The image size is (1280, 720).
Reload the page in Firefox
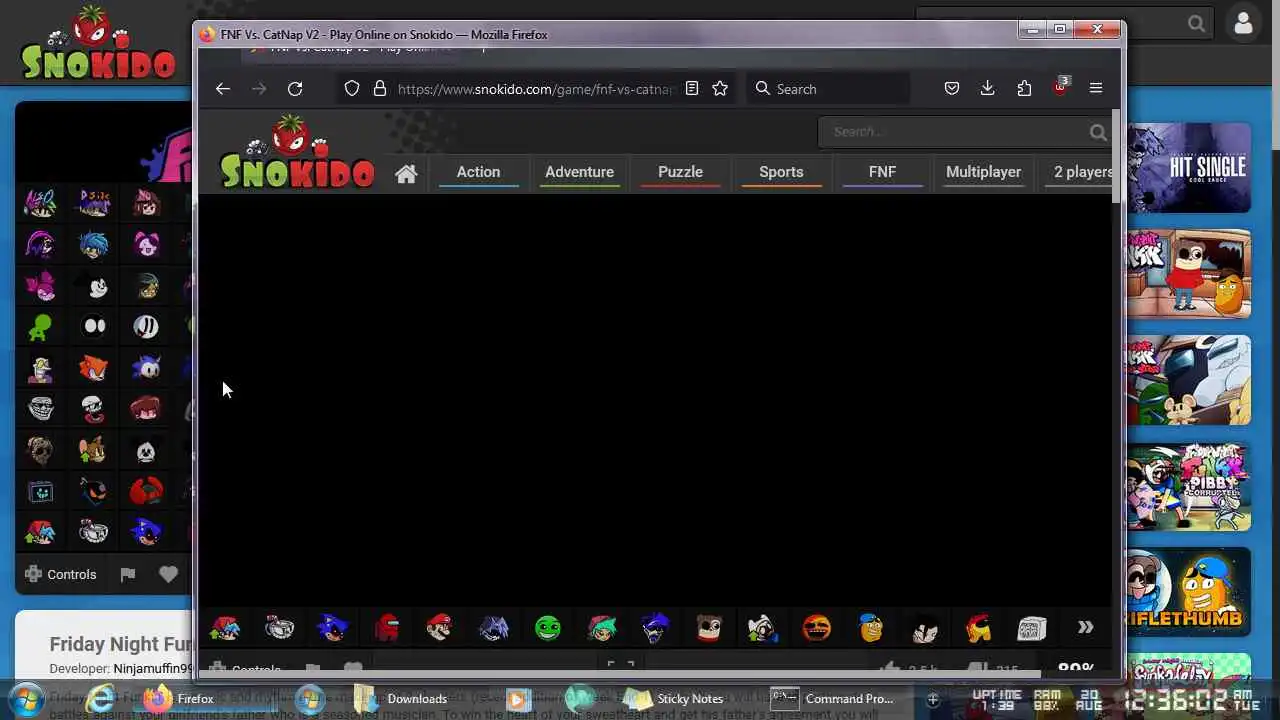295,89
